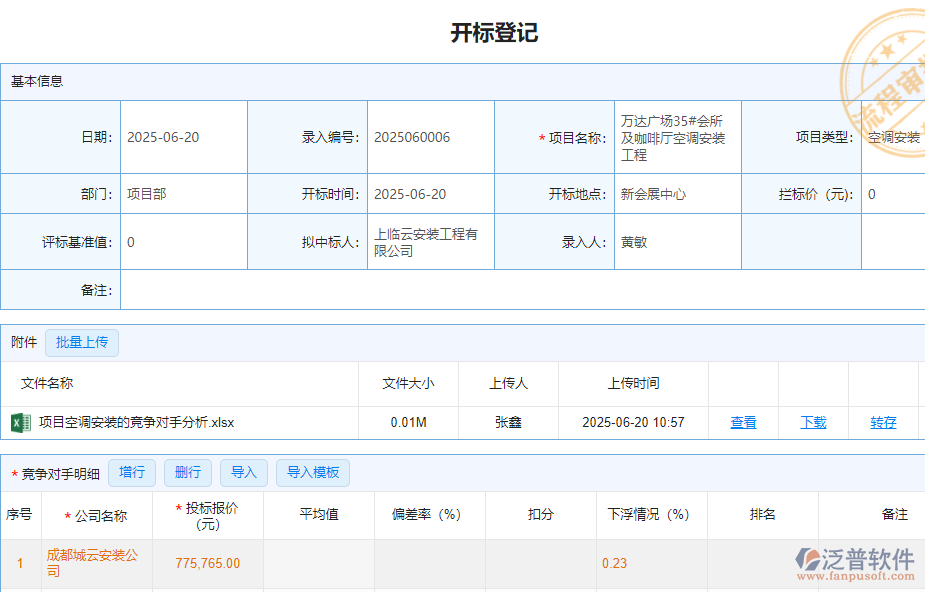Viewport: 925px width, 592px height.
Task: Click the 批量上传 button in attachments
Action: click(x=82, y=343)
